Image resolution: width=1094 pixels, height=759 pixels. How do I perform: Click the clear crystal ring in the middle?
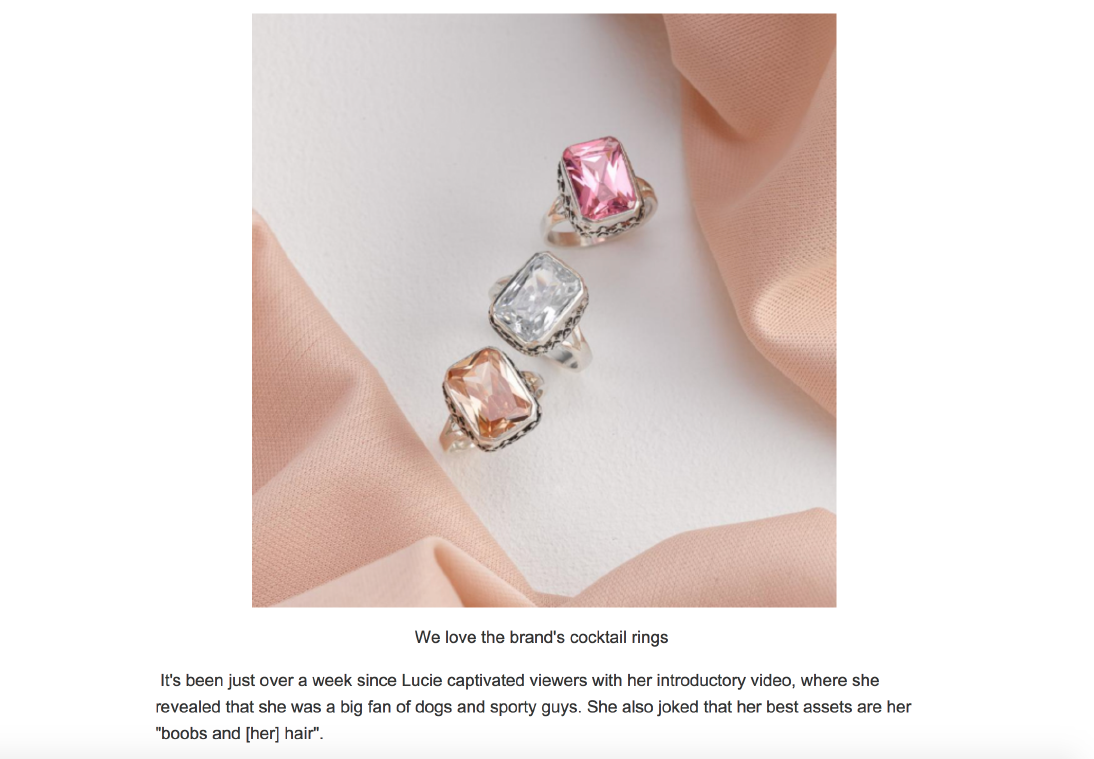540,308
